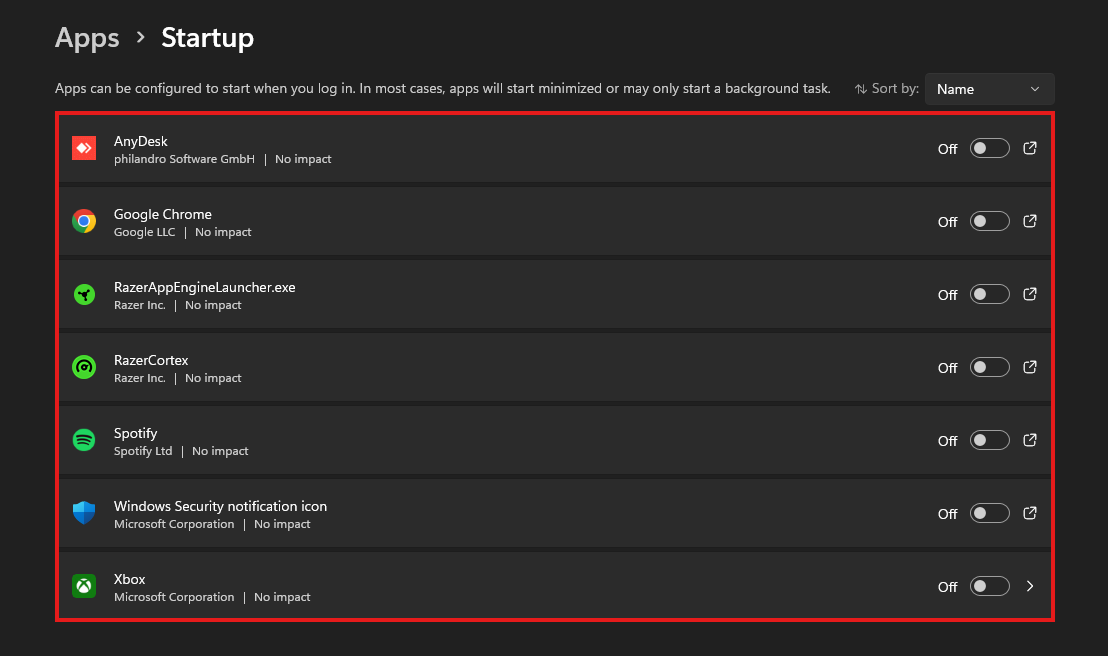
Task: Click the Xbox app icon
Action: [x=84, y=586]
